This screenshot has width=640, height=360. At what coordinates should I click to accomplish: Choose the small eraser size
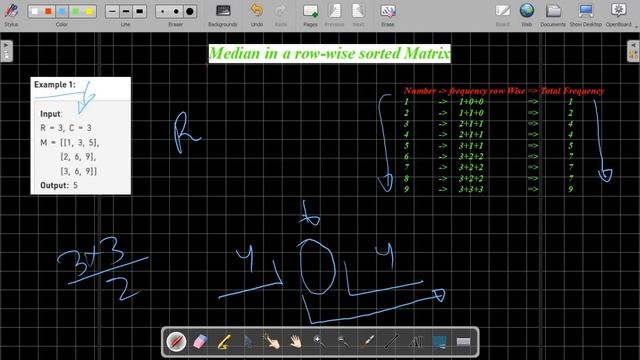pos(162,11)
